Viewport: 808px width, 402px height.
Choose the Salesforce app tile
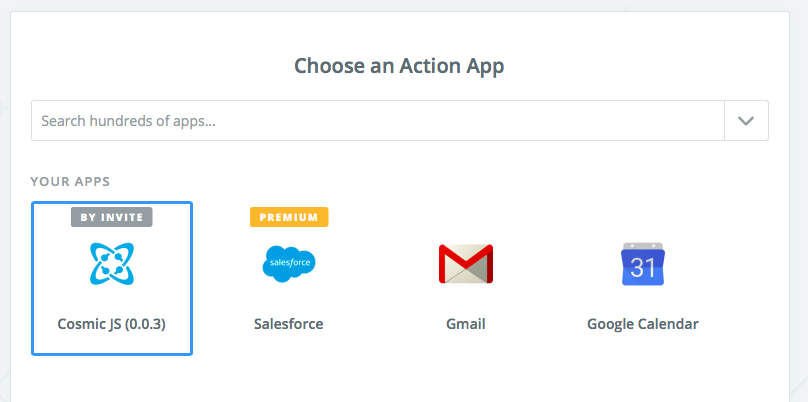pyautogui.click(x=289, y=290)
